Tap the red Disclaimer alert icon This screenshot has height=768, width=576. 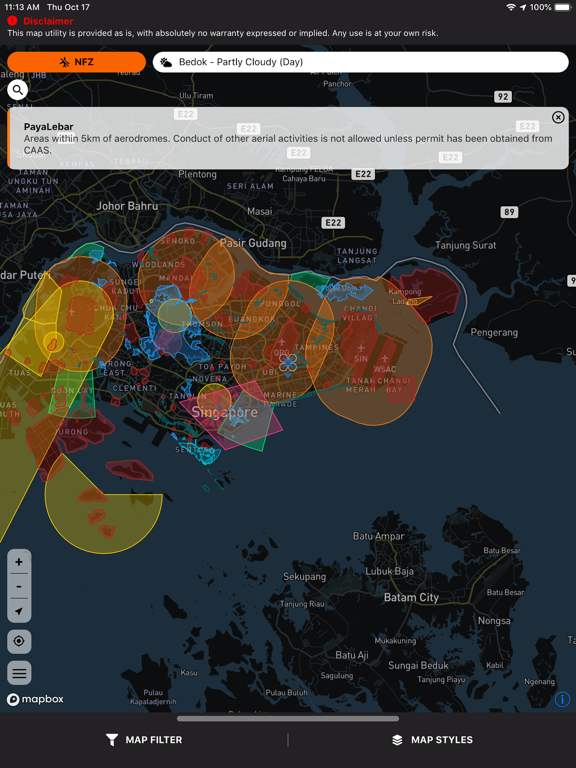[x=12, y=21]
